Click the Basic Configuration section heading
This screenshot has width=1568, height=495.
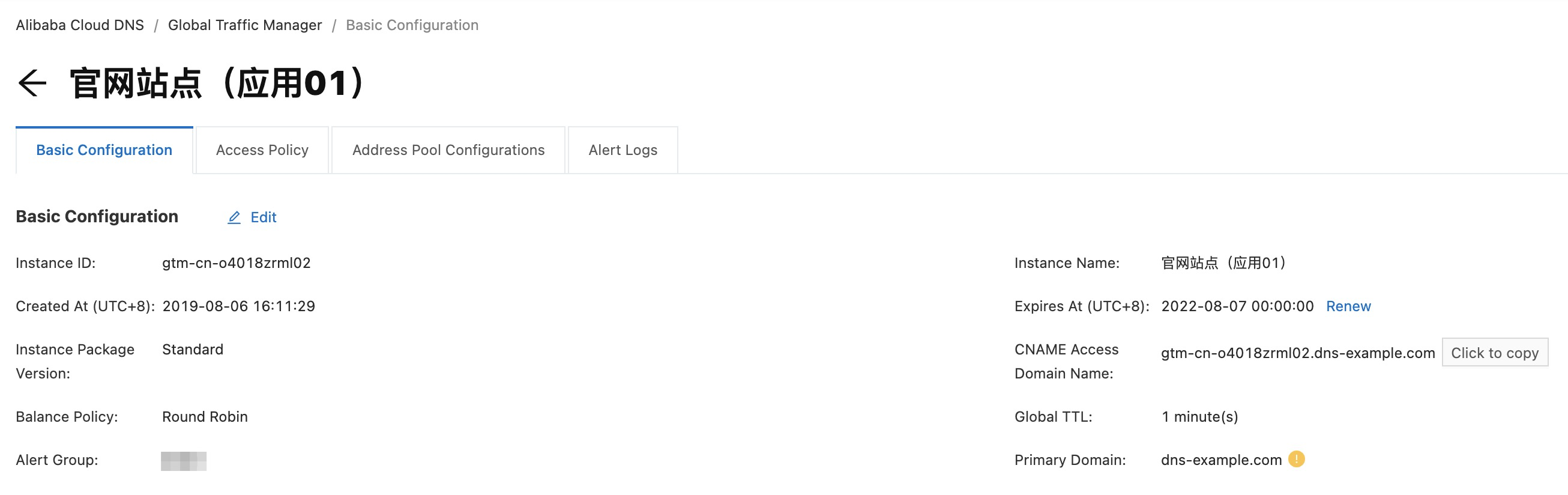[97, 217]
